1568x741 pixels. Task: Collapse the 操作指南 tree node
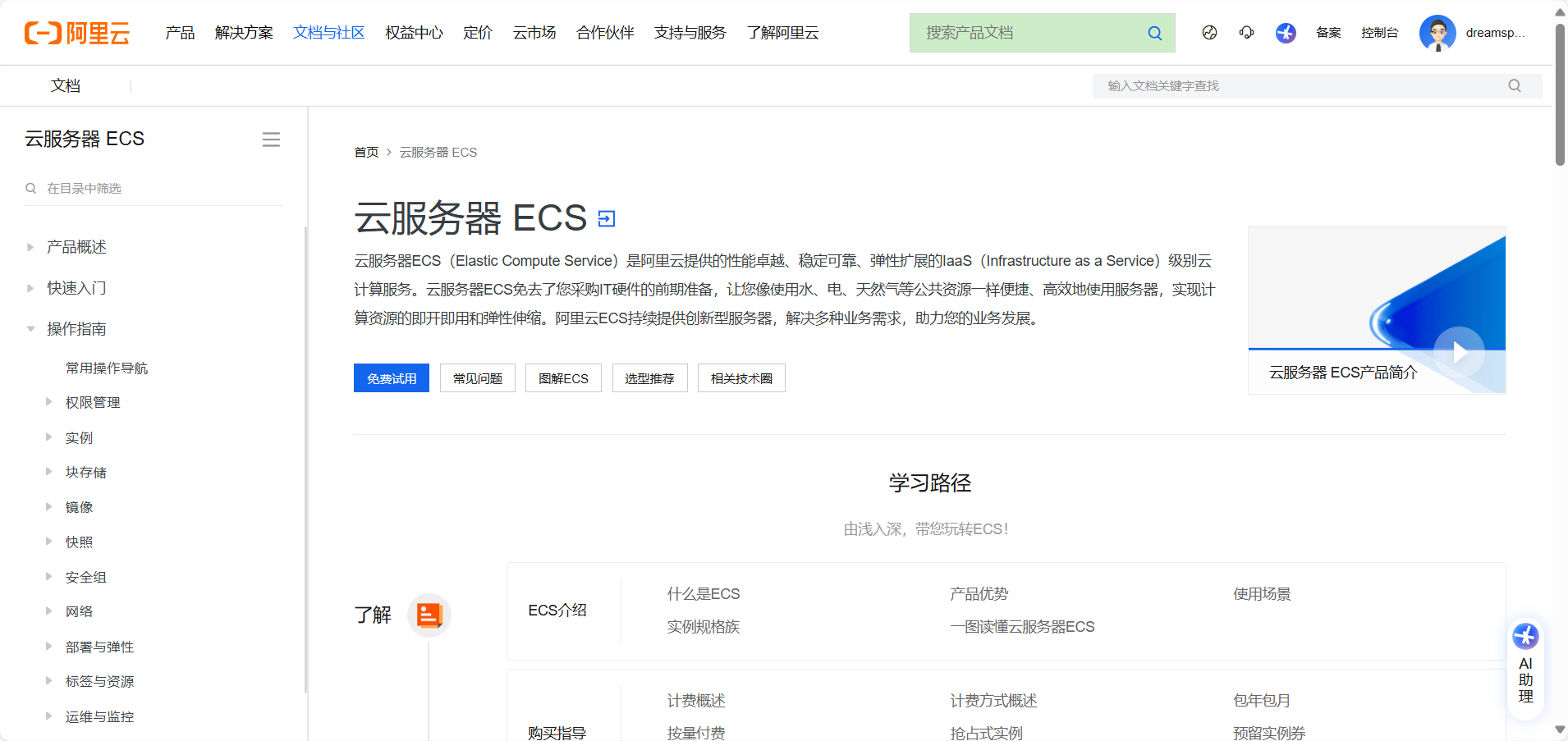30,329
